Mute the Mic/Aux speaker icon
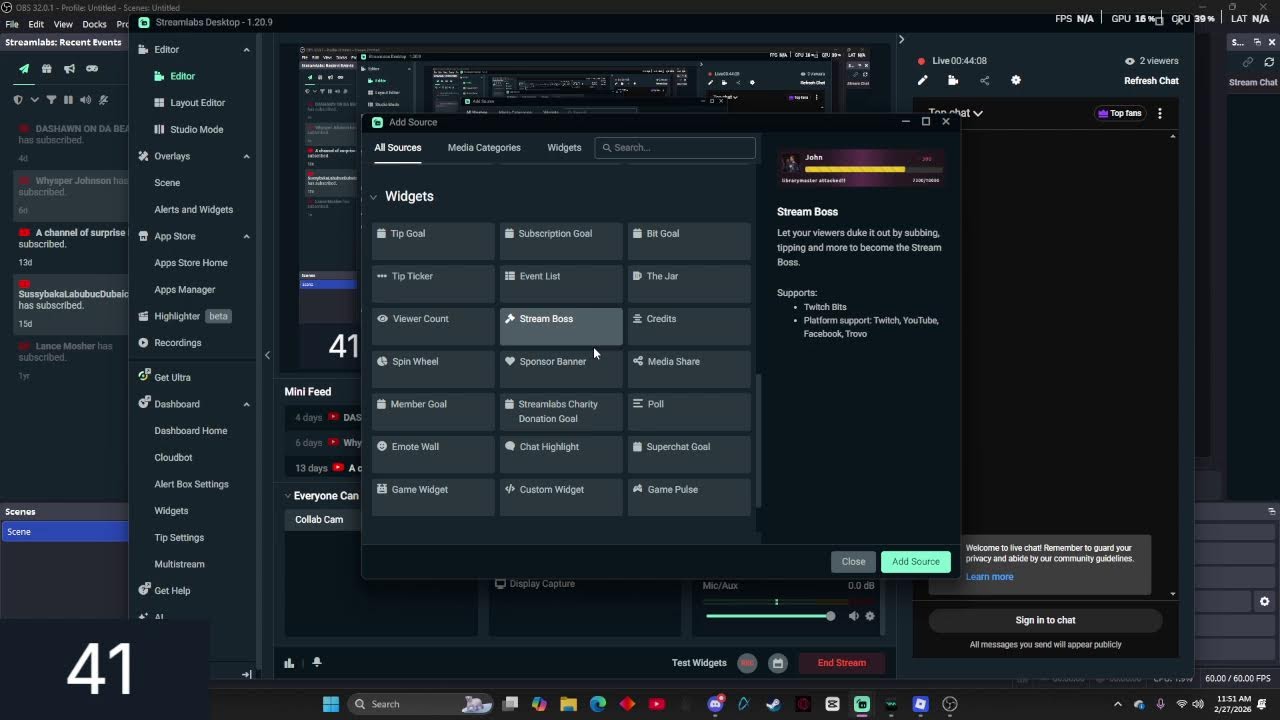The height and width of the screenshot is (720, 1280). (853, 616)
